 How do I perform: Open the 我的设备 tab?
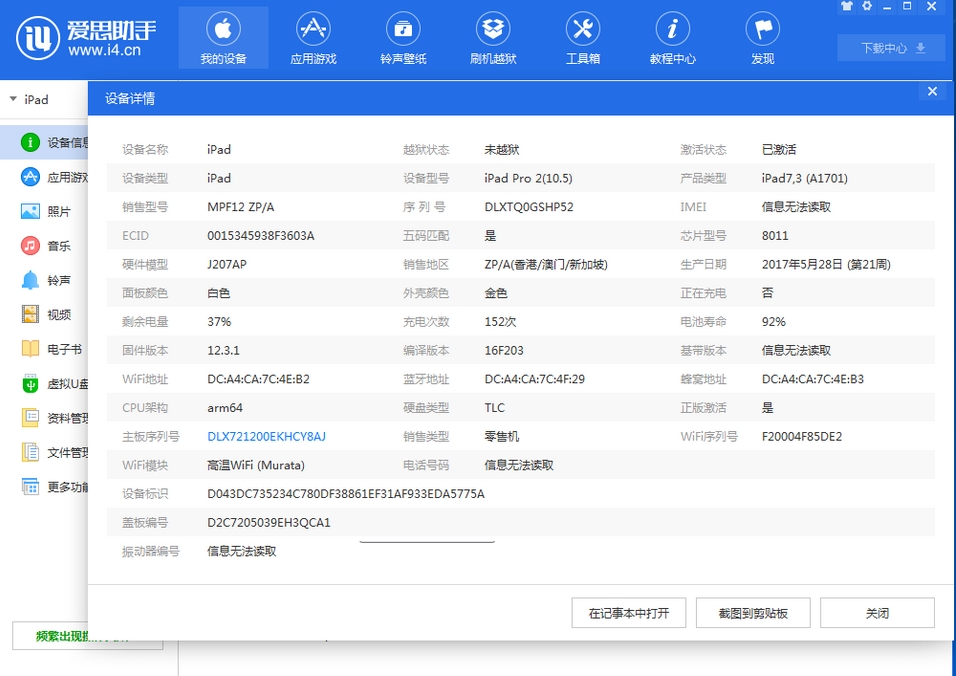[x=223, y=38]
